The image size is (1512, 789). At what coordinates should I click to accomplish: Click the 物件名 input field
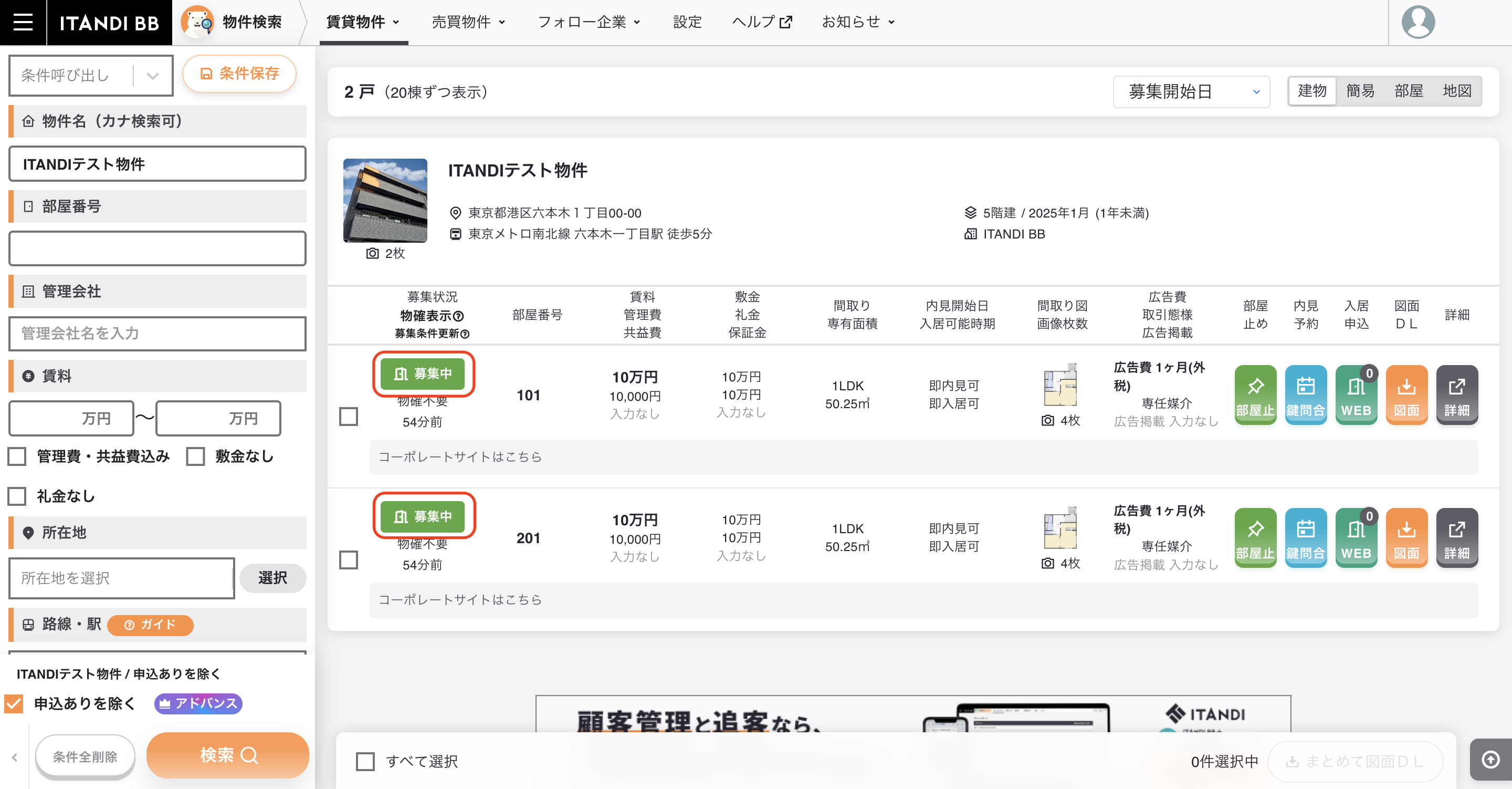click(157, 164)
